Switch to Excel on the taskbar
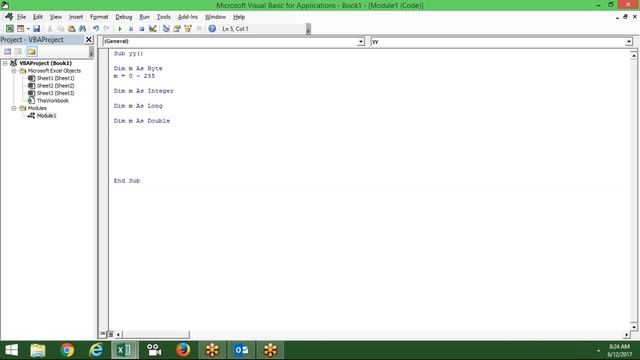The width and height of the screenshot is (640, 360). coord(124,350)
